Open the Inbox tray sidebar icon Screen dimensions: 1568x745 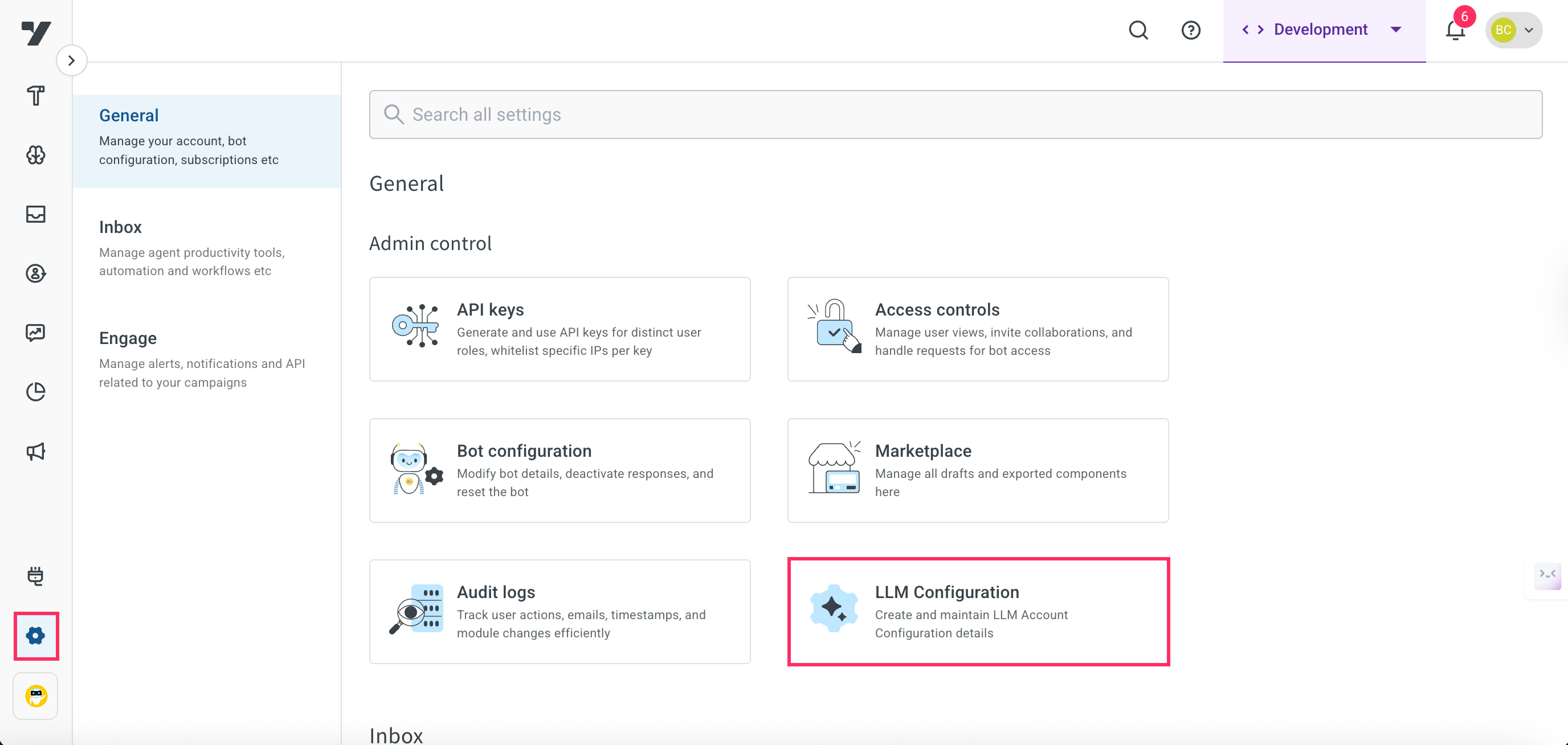(36, 214)
